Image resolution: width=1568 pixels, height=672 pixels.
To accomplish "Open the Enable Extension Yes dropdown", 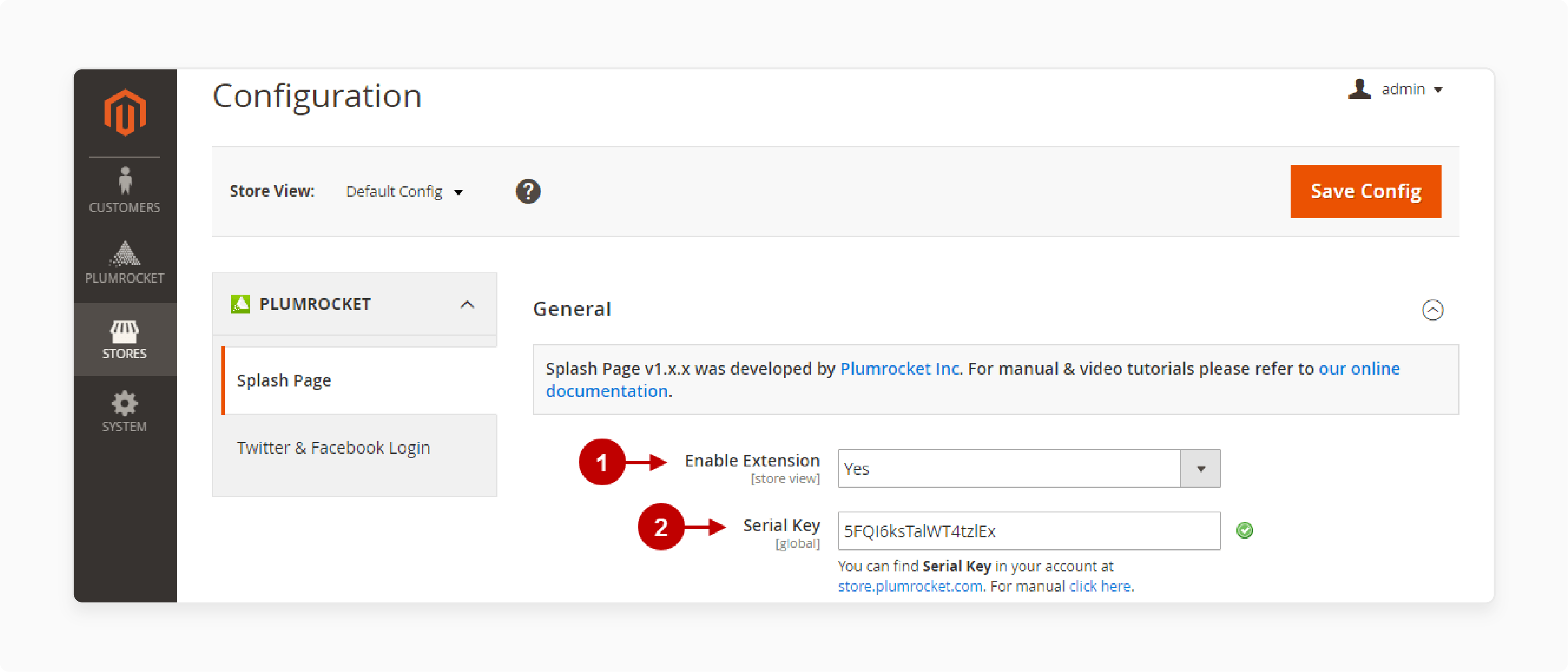I will pyautogui.click(x=1029, y=468).
